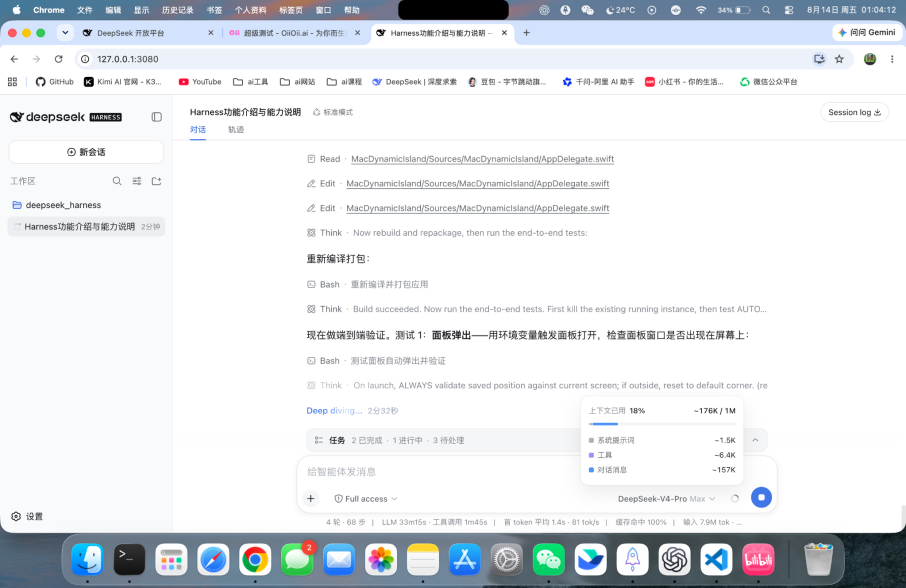Open System Settings from the Dock

point(507,559)
